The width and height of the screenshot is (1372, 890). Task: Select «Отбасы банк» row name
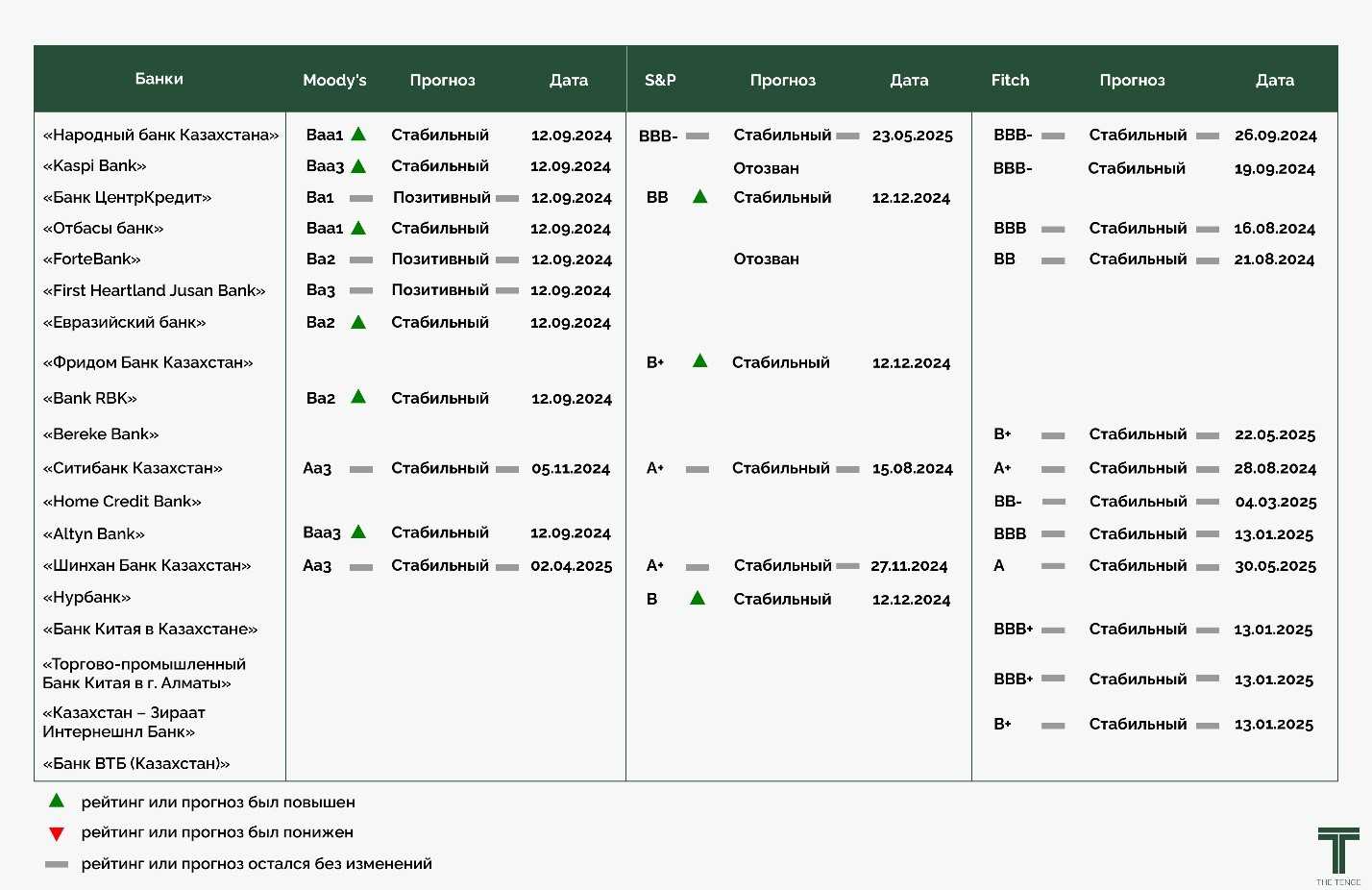pyautogui.click(x=103, y=228)
